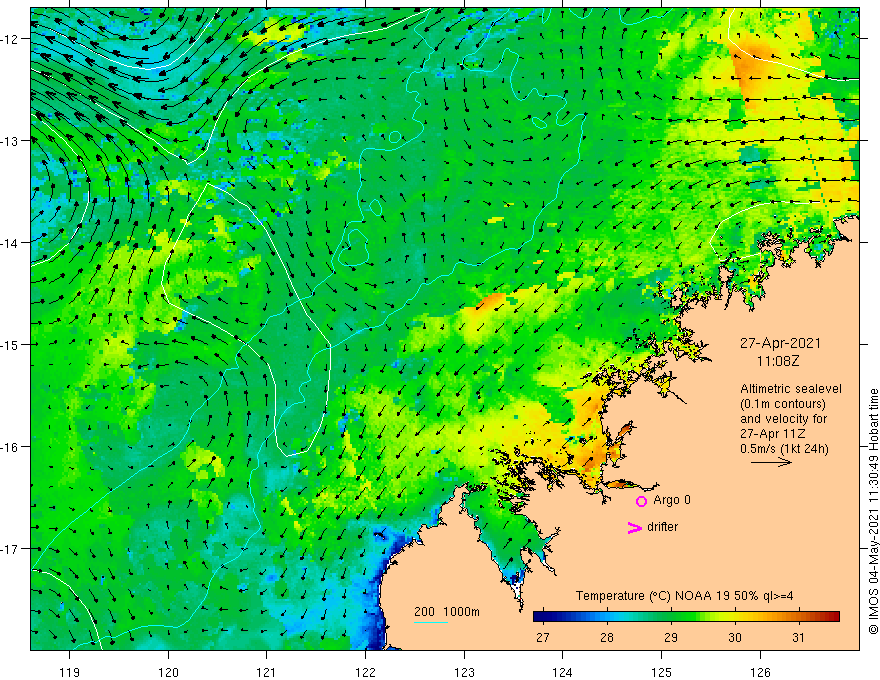Click the longitude axis label 120
The image size is (880, 680).
click(x=168, y=672)
